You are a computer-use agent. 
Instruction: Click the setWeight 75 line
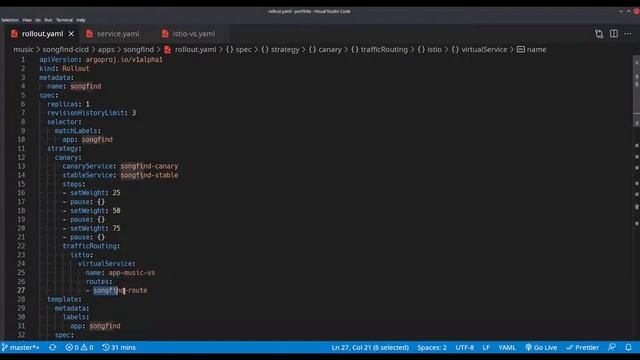pos(91,228)
